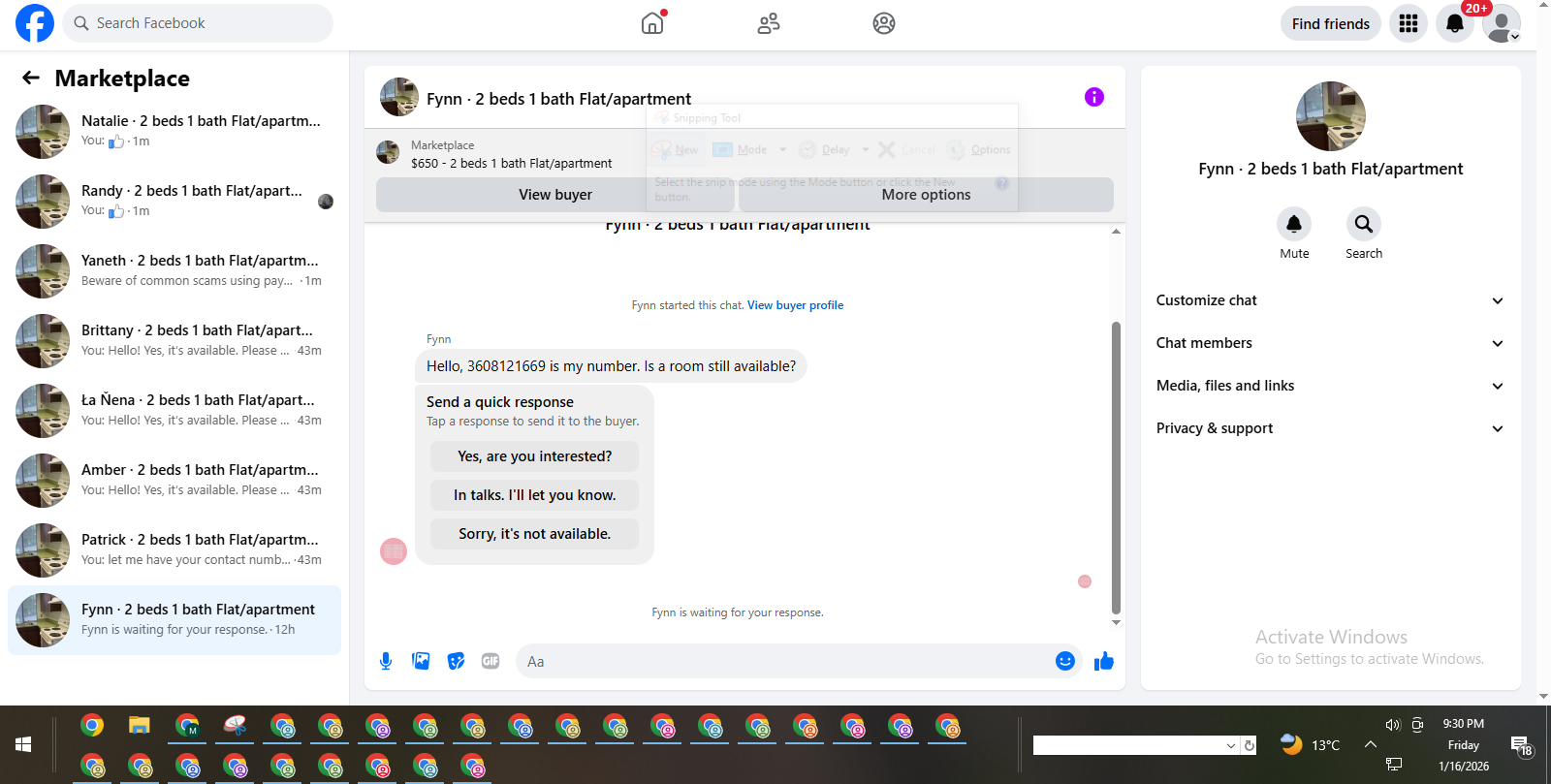Image resolution: width=1551 pixels, height=784 pixels.
Task: Click the Find friends button
Action: [x=1331, y=23]
